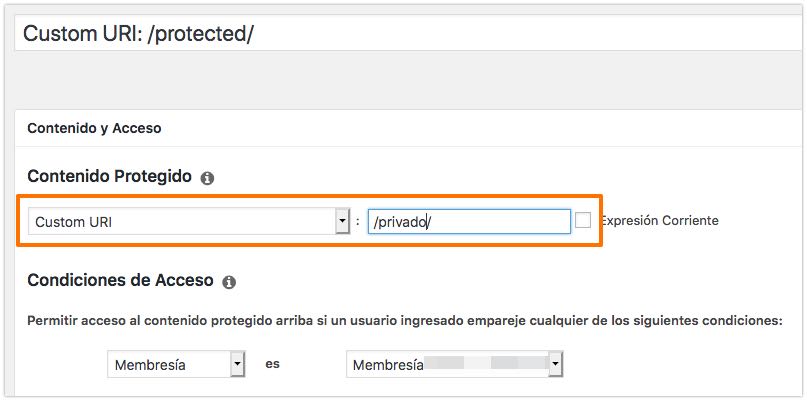Click the arrow of the first Membresía select
This screenshot has height=401, width=807.
coord(237,364)
